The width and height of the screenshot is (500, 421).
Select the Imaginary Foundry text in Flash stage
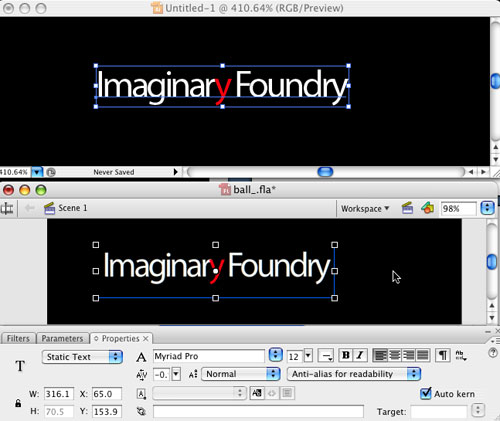pos(217,268)
